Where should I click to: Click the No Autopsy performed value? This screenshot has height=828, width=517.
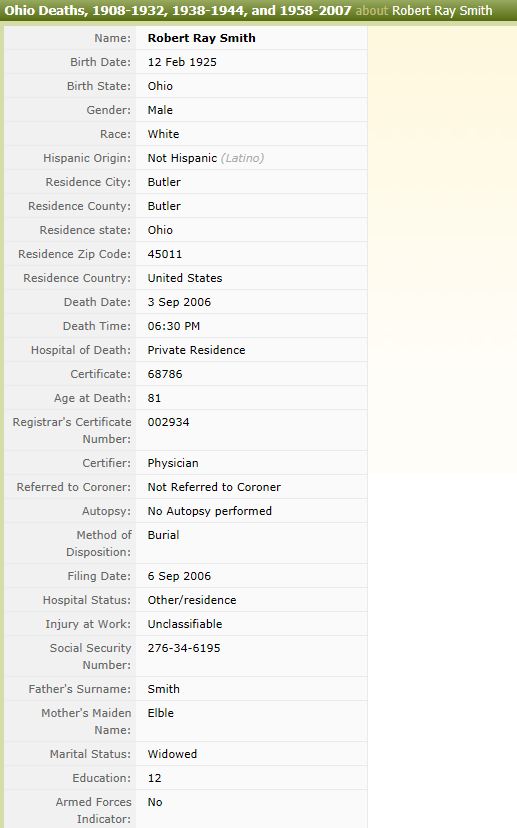click(x=210, y=511)
